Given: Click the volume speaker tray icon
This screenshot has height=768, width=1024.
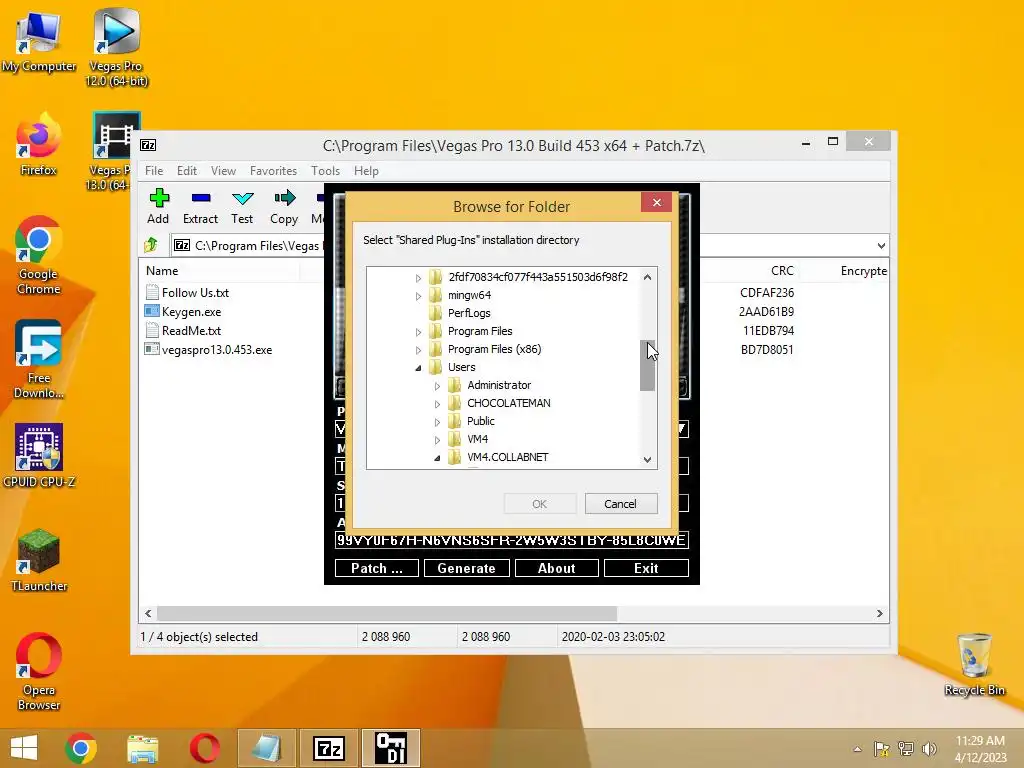Looking at the screenshot, I should click(x=929, y=749).
